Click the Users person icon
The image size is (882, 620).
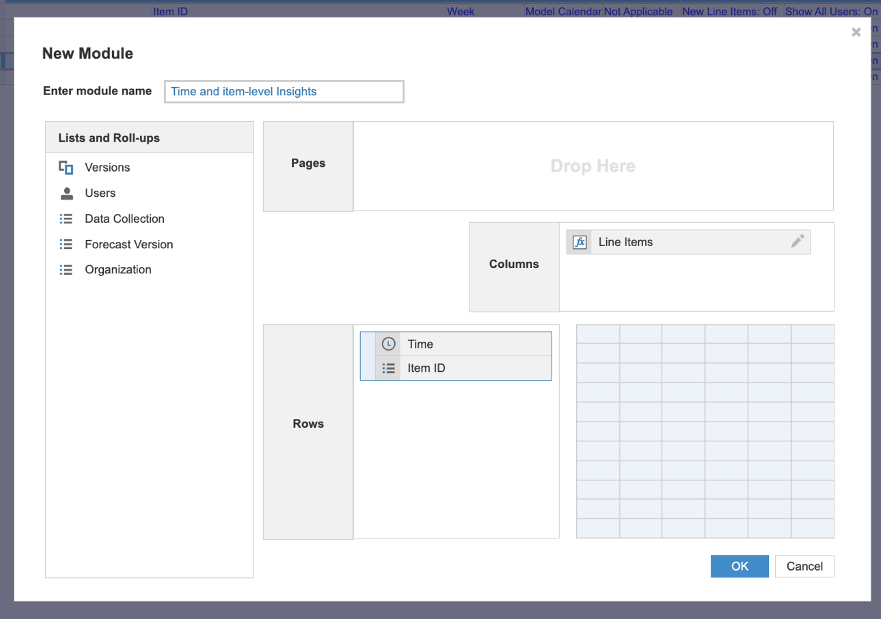(66, 193)
